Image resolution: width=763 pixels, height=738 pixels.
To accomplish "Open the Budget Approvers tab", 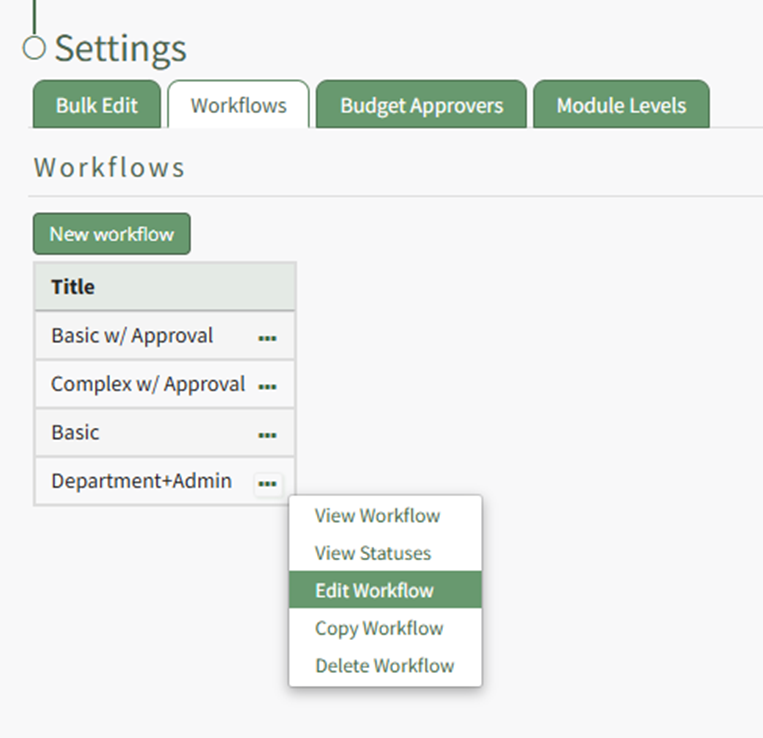I will tap(421, 105).
